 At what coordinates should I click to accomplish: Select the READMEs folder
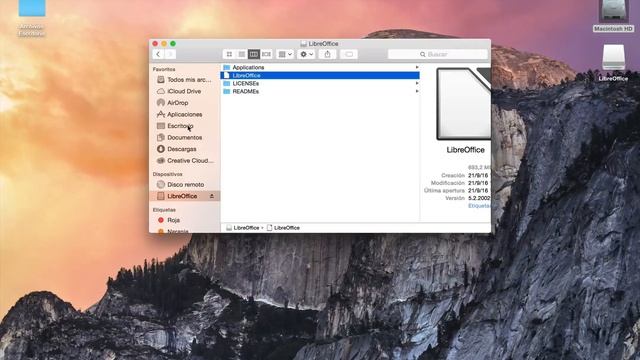pyautogui.click(x=320, y=91)
